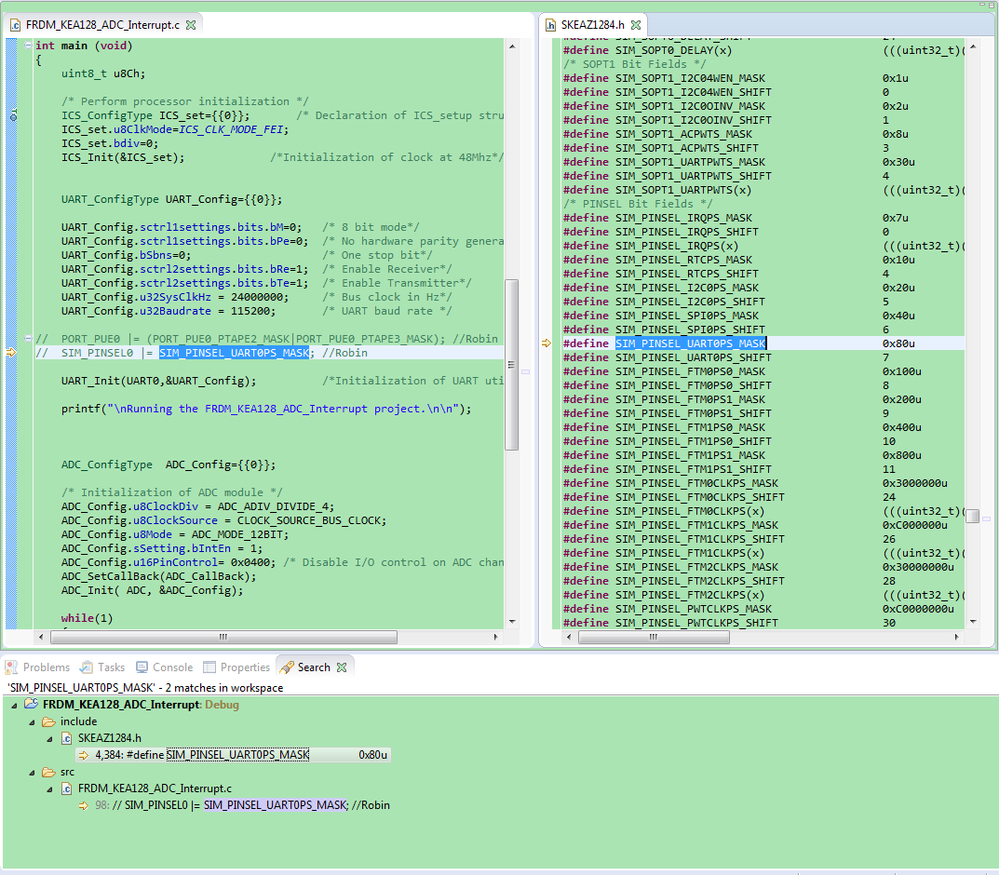999x875 pixels.
Task: Click the gutter marker beside ICS_ConfigType line
Action: pyautogui.click(x=13, y=115)
